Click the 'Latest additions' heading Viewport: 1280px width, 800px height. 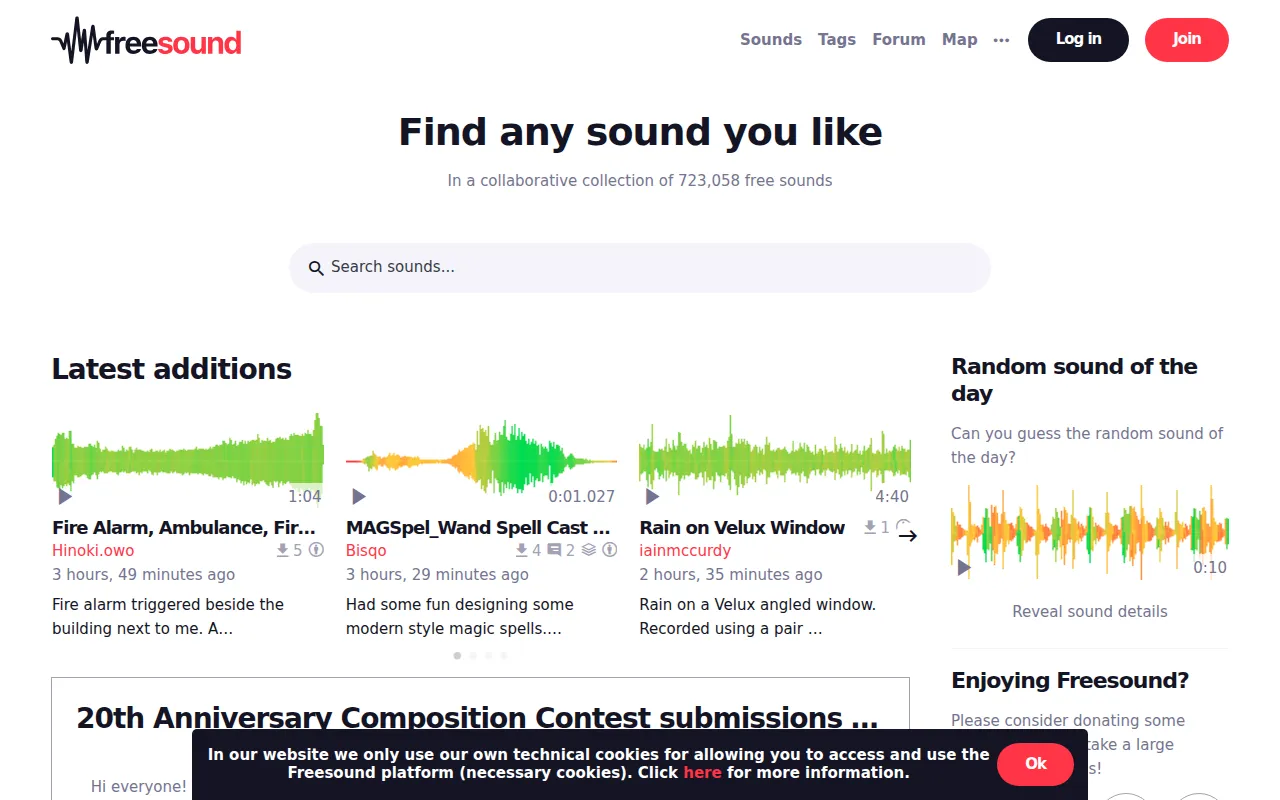(x=172, y=369)
